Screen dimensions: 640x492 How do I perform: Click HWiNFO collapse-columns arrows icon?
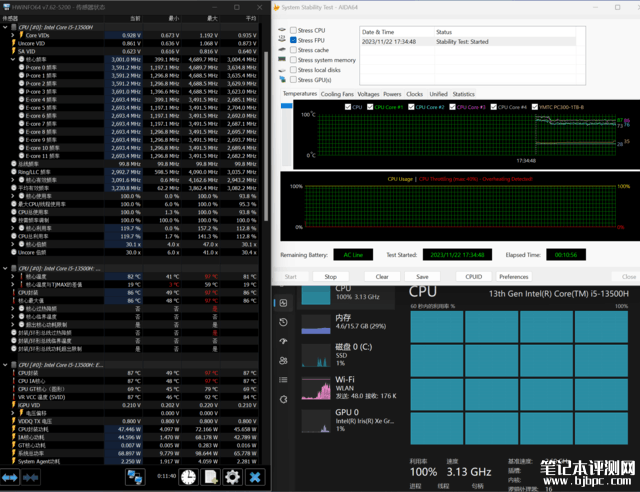click(x=31, y=477)
